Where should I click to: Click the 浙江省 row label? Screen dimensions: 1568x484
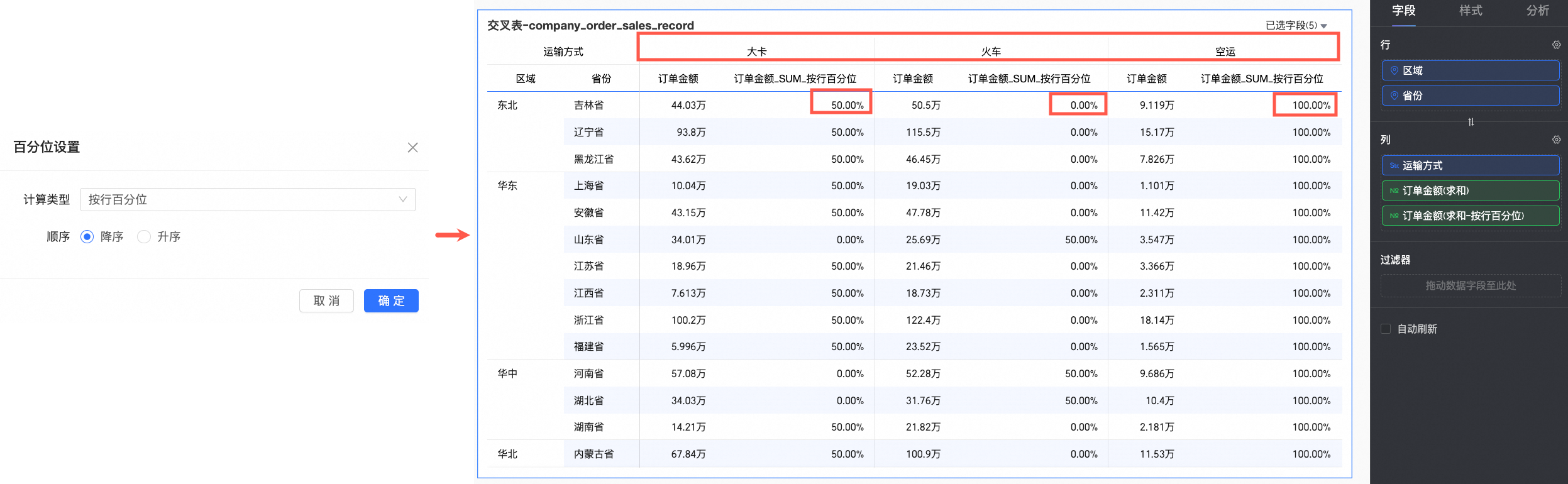(588, 320)
